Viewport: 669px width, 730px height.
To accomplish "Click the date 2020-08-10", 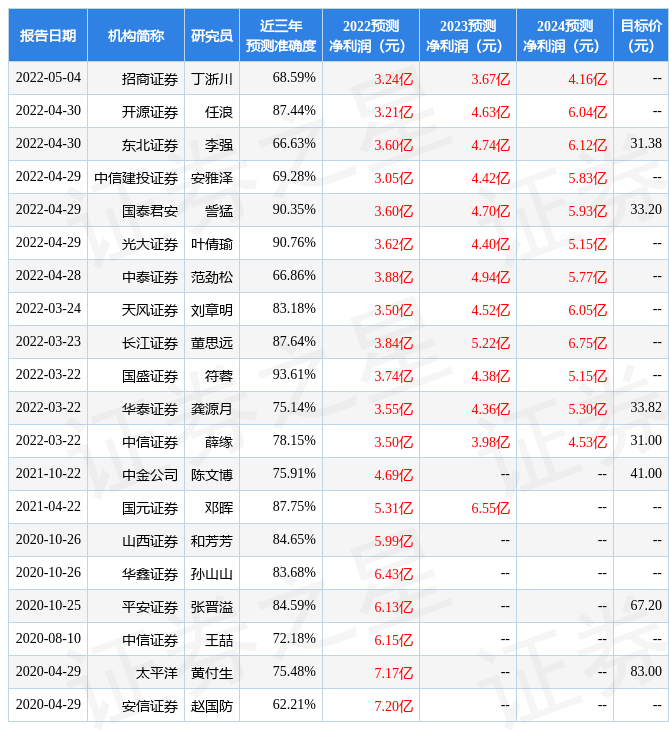I will coord(48,639).
